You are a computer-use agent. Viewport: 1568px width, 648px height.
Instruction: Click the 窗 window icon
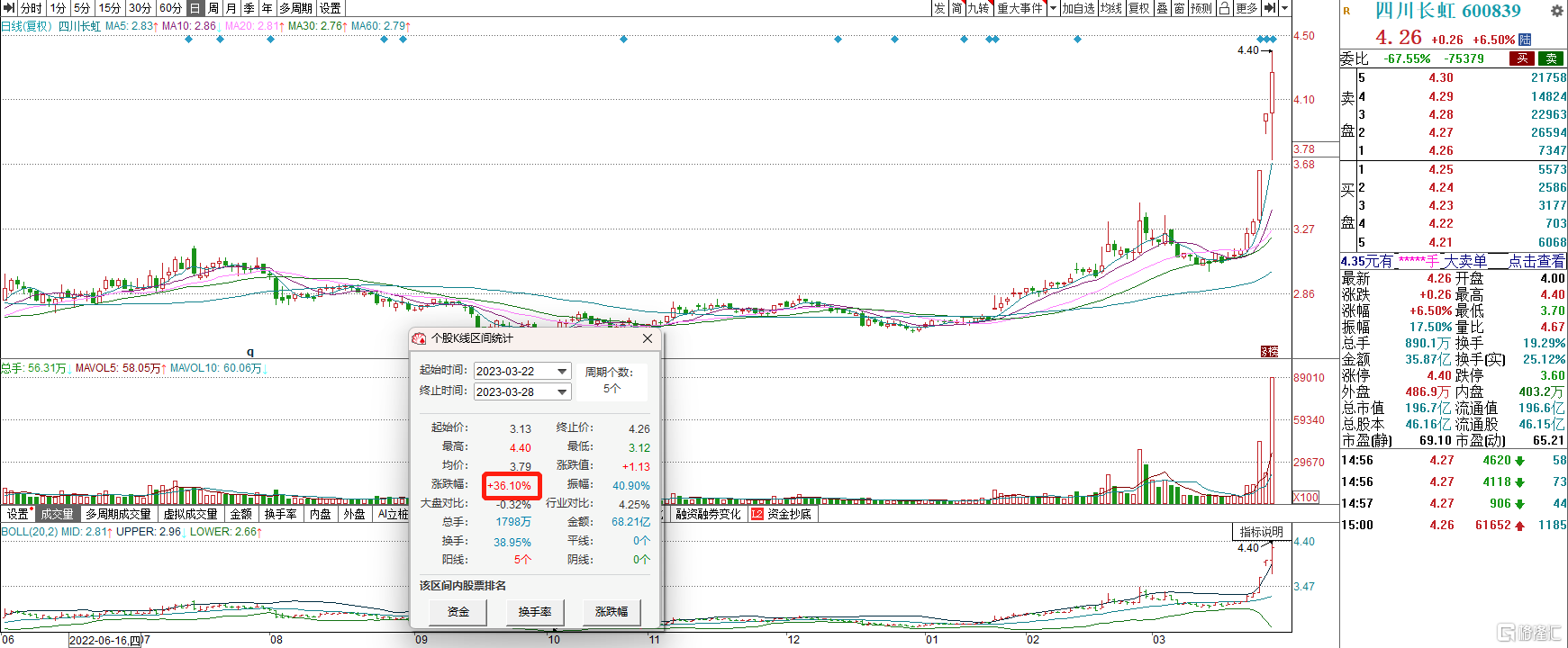pyautogui.click(x=1179, y=8)
